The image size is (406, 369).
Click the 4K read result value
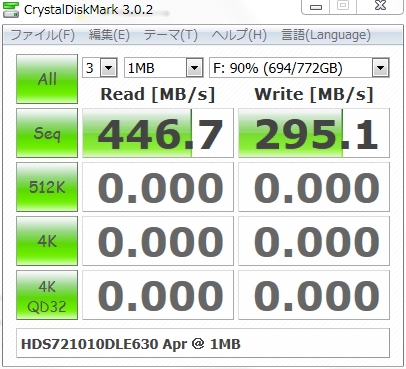pos(158,241)
